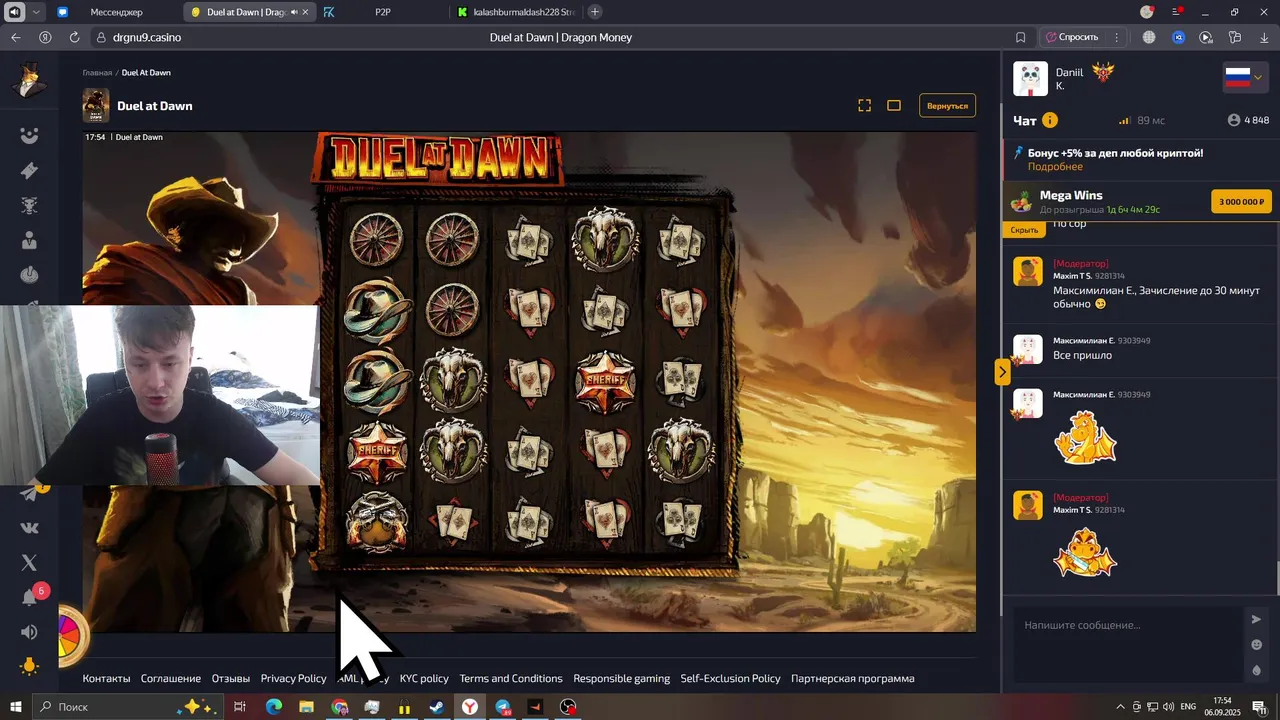Show hidden tray icons chevron

click(1121, 707)
